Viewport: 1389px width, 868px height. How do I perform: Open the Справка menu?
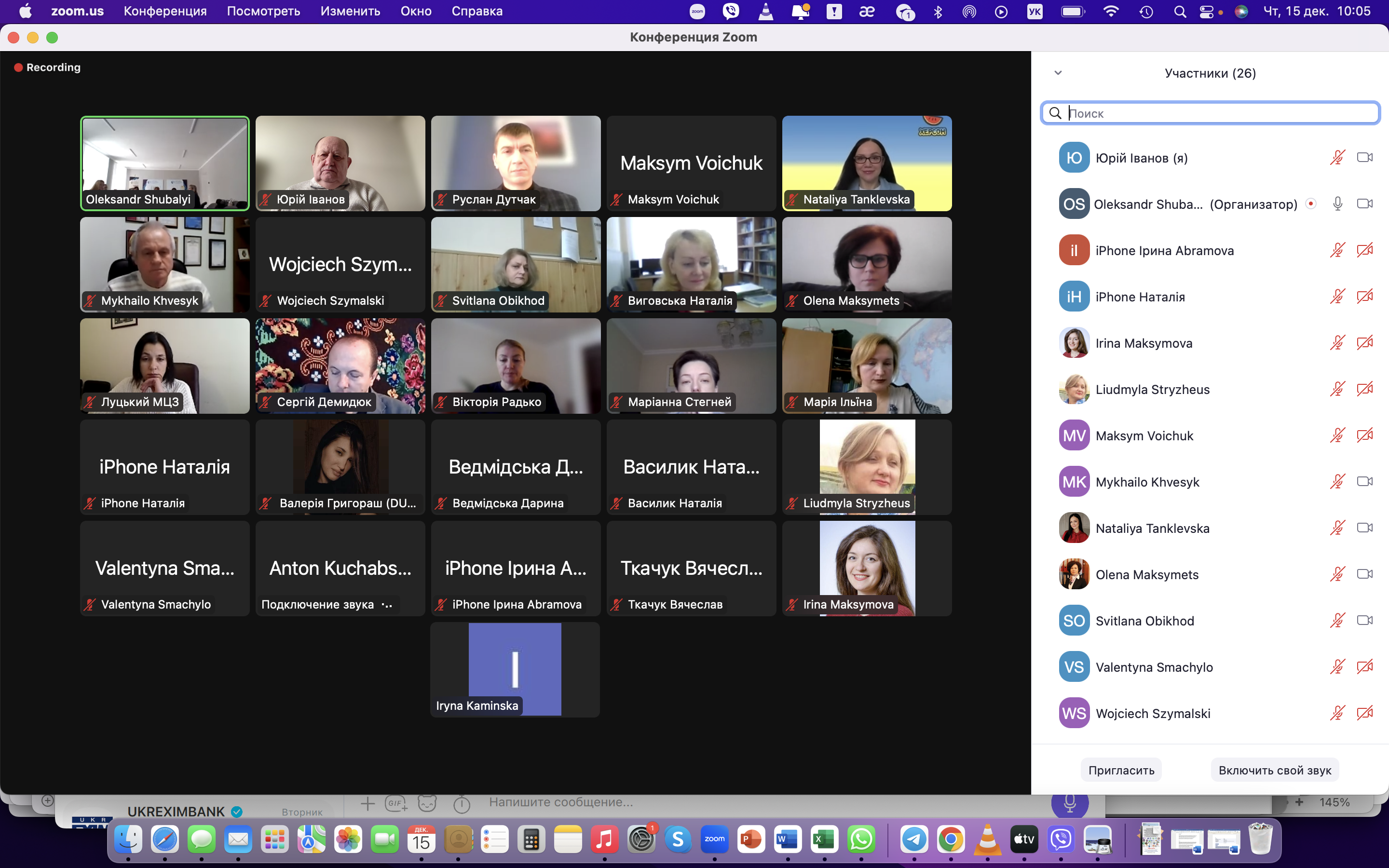click(x=477, y=12)
